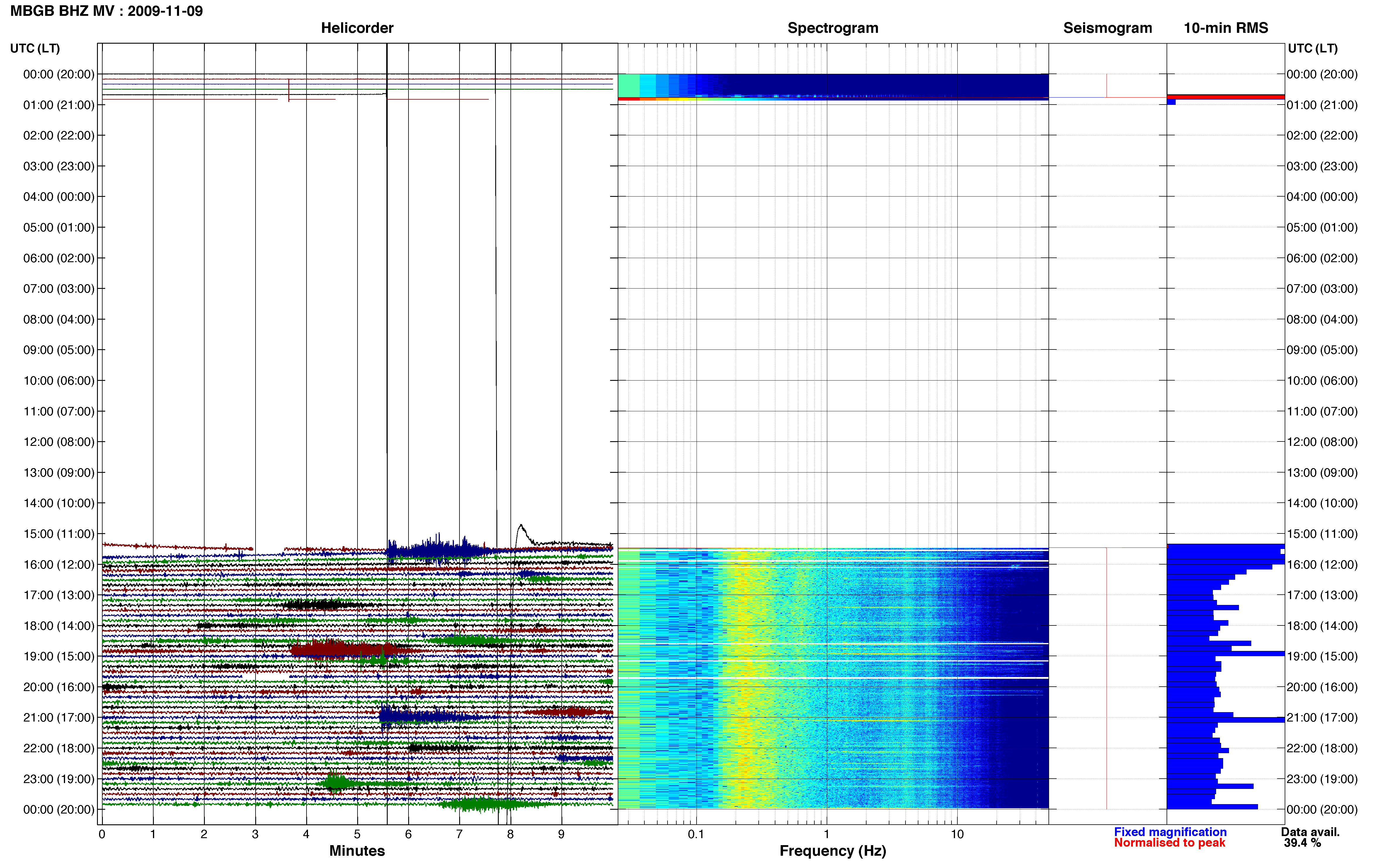
Task: Click the 'Frequency (Hz)' x-axis label
Action: (x=833, y=851)
